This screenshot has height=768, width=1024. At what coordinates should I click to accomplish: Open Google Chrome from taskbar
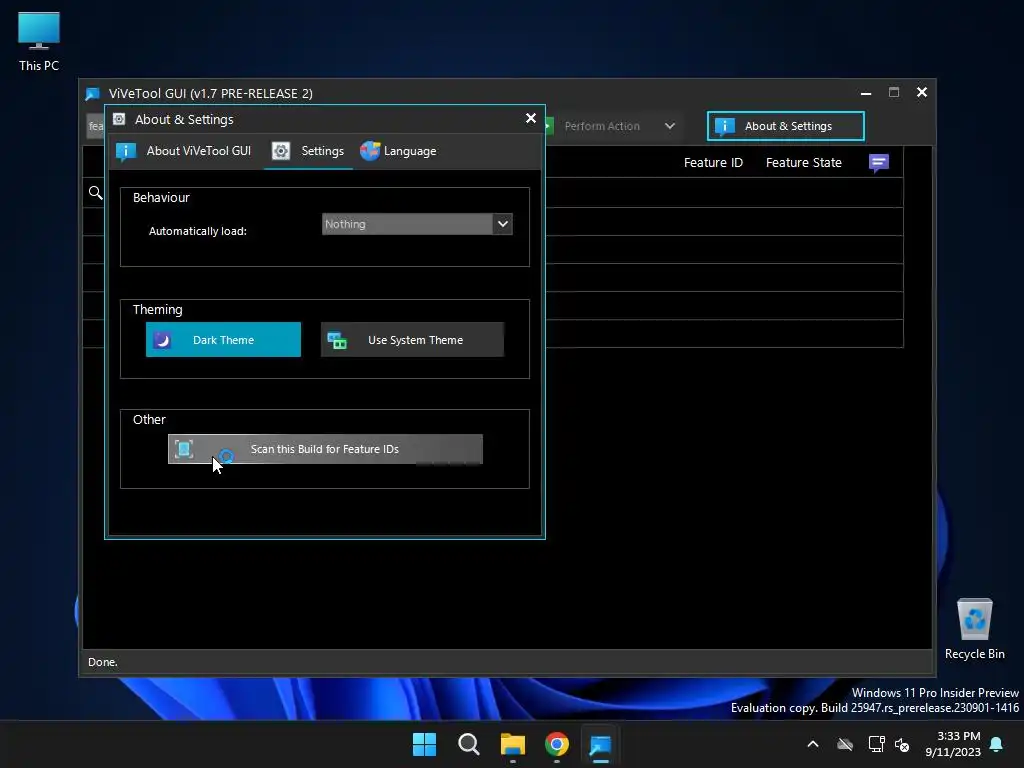(x=556, y=744)
